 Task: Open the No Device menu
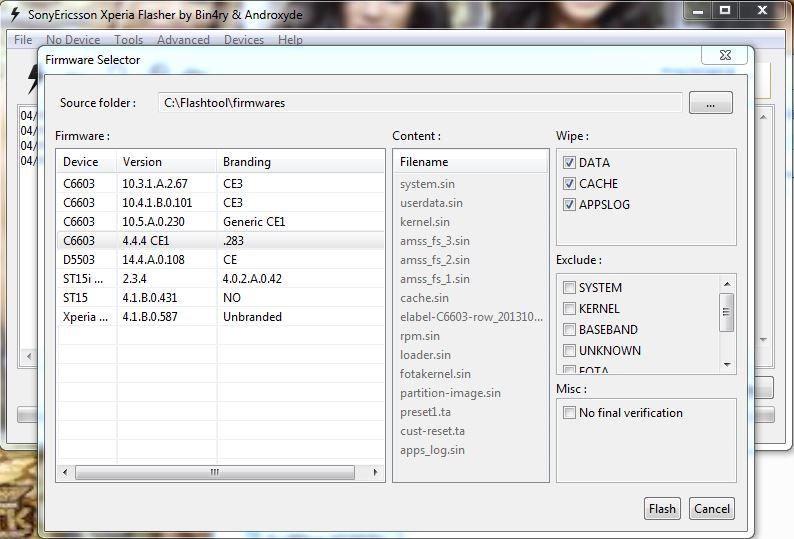click(73, 40)
